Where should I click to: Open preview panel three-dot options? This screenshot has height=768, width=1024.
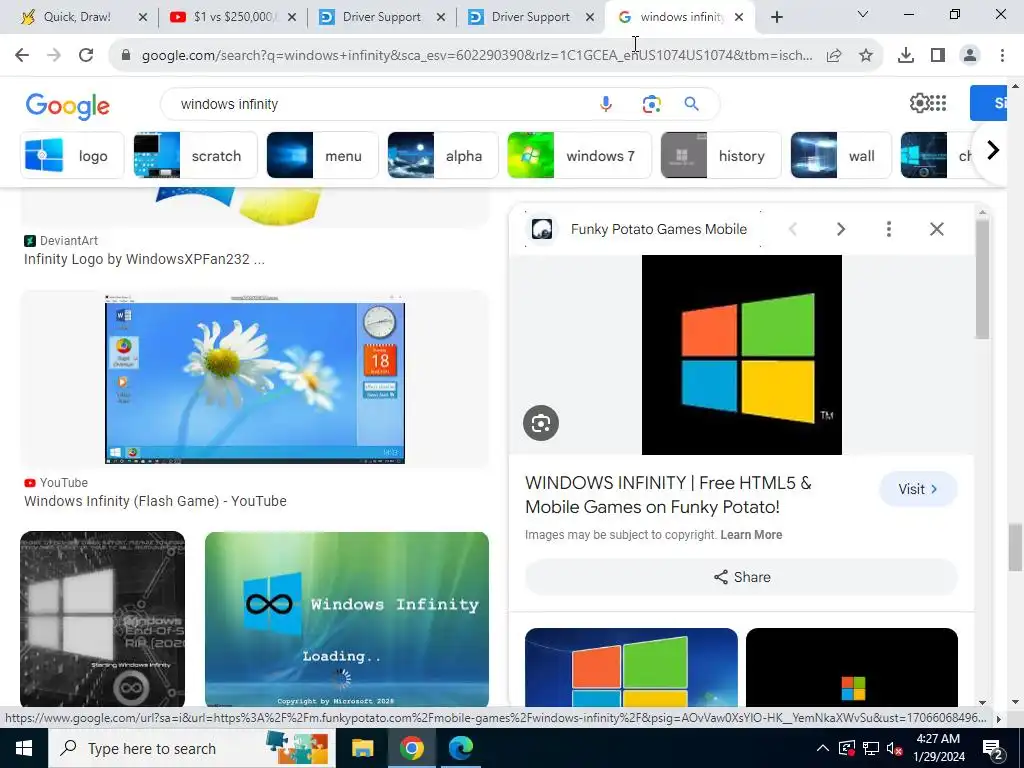[x=889, y=229]
